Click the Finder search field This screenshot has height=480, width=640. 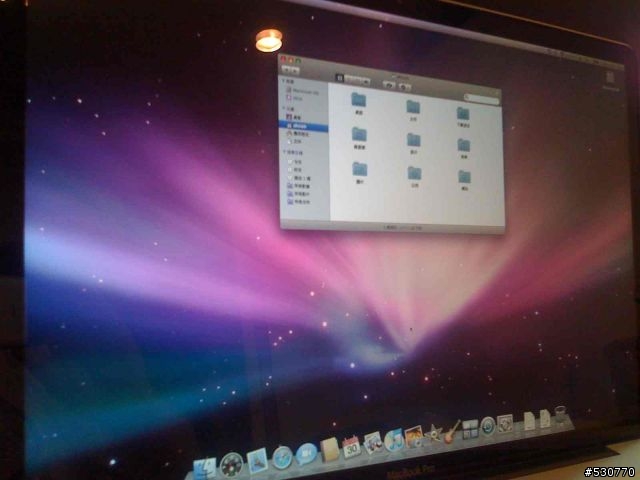(x=482, y=98)
